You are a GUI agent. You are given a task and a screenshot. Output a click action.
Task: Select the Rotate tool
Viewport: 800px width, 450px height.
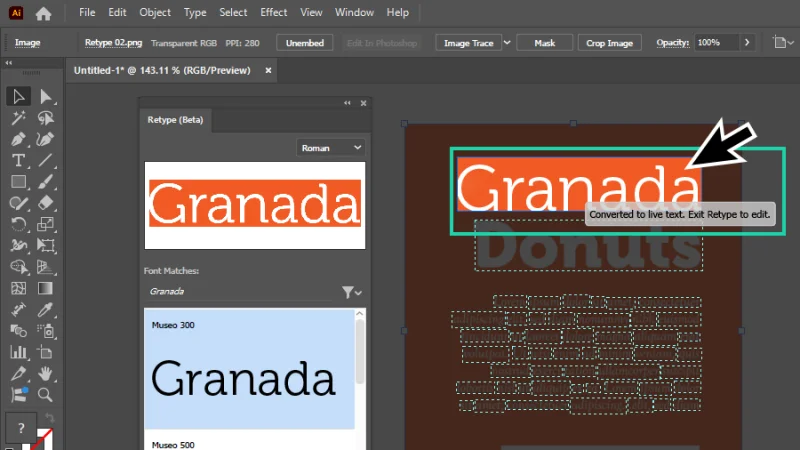[18, 224]
